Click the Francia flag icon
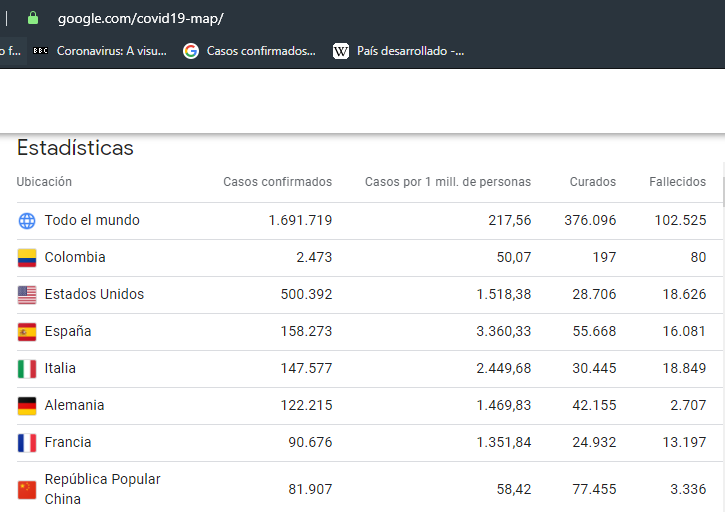This screenshot has height=512, width=725. [x=27, y=443]
